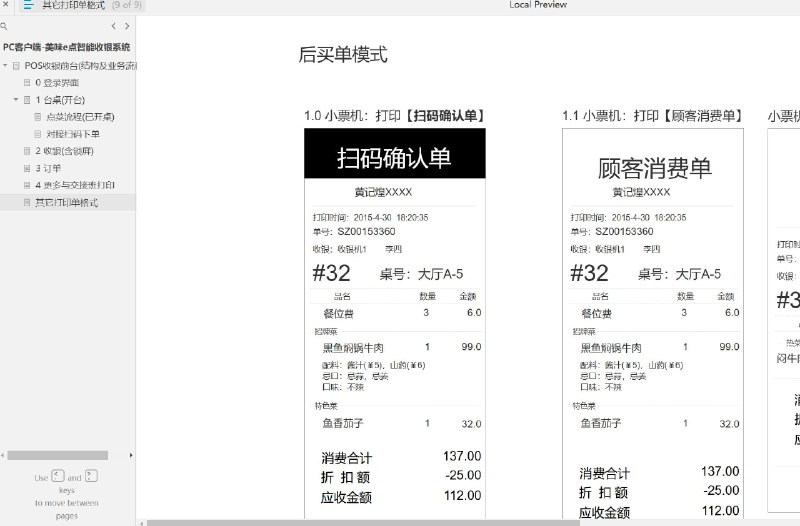Click page icon beside 其它打印单格式 tree row
Screen dimensions: 800x526
pos(27,203)
